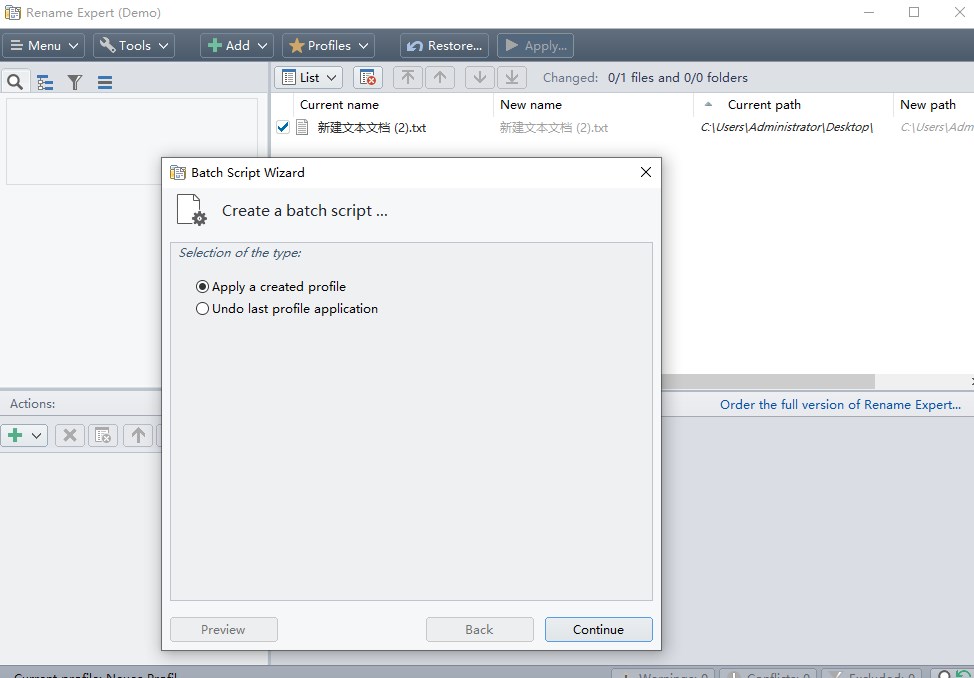Uncheck the 新建文本文档 (2).txt file checkbox
Image resolution: width=974 pixels, height=678 pixels.
283,127
